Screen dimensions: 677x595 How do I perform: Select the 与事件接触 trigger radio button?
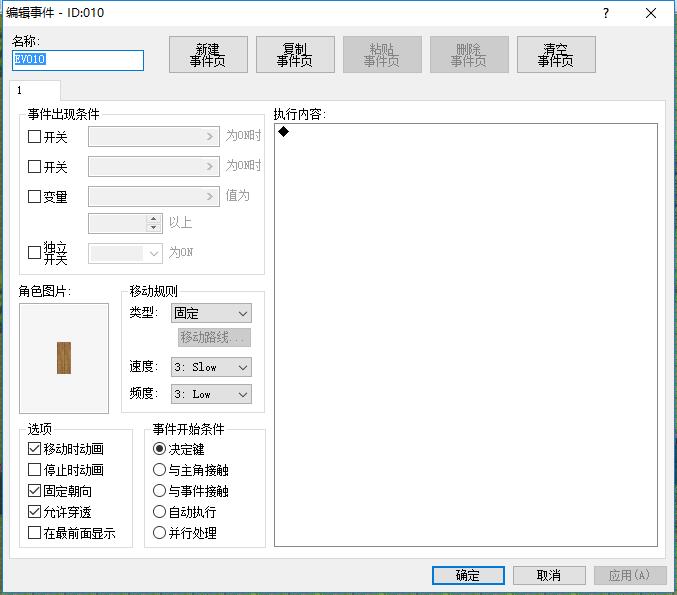(x=159, y=491)
